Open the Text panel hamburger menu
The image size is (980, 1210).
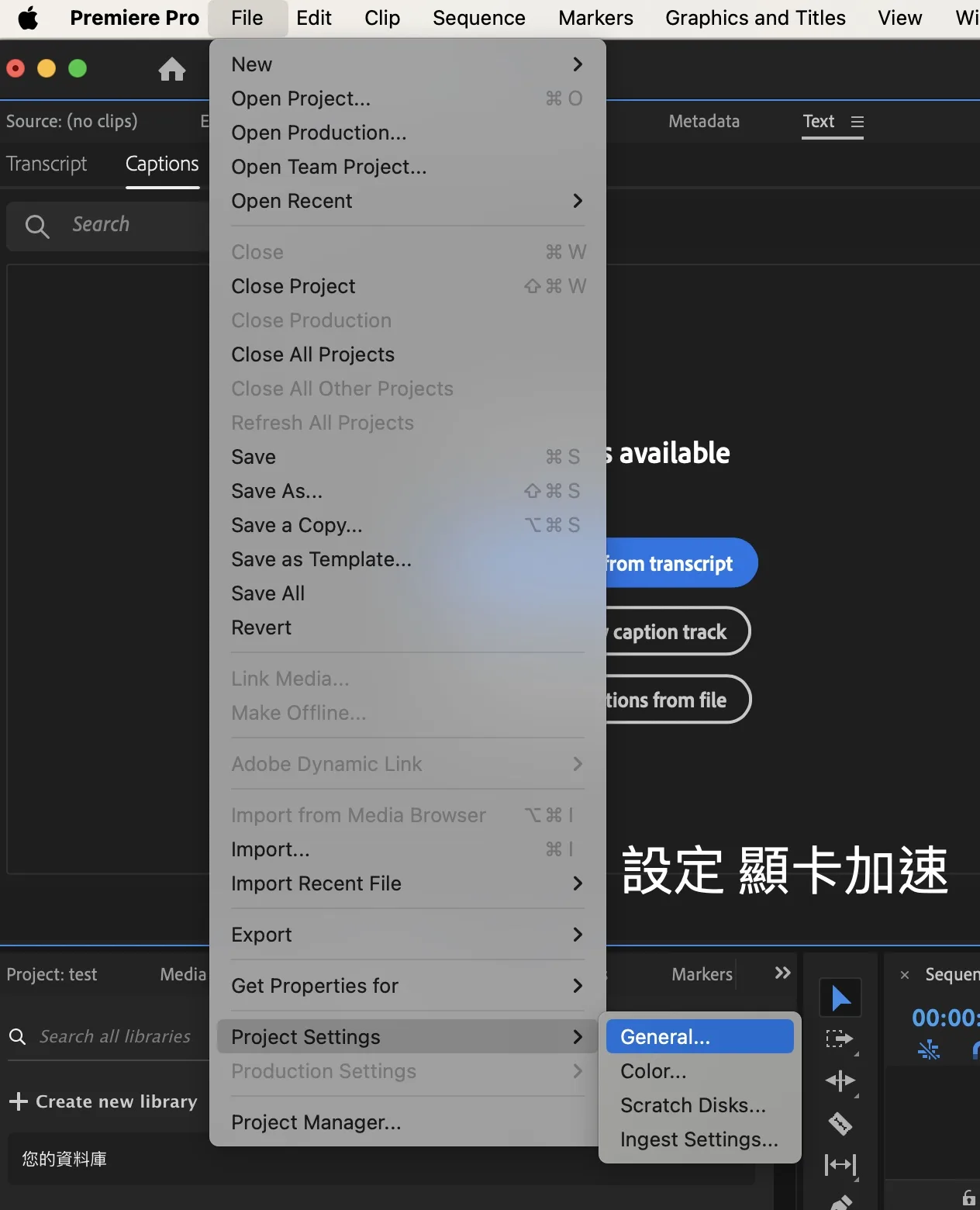tap(857, 122)
